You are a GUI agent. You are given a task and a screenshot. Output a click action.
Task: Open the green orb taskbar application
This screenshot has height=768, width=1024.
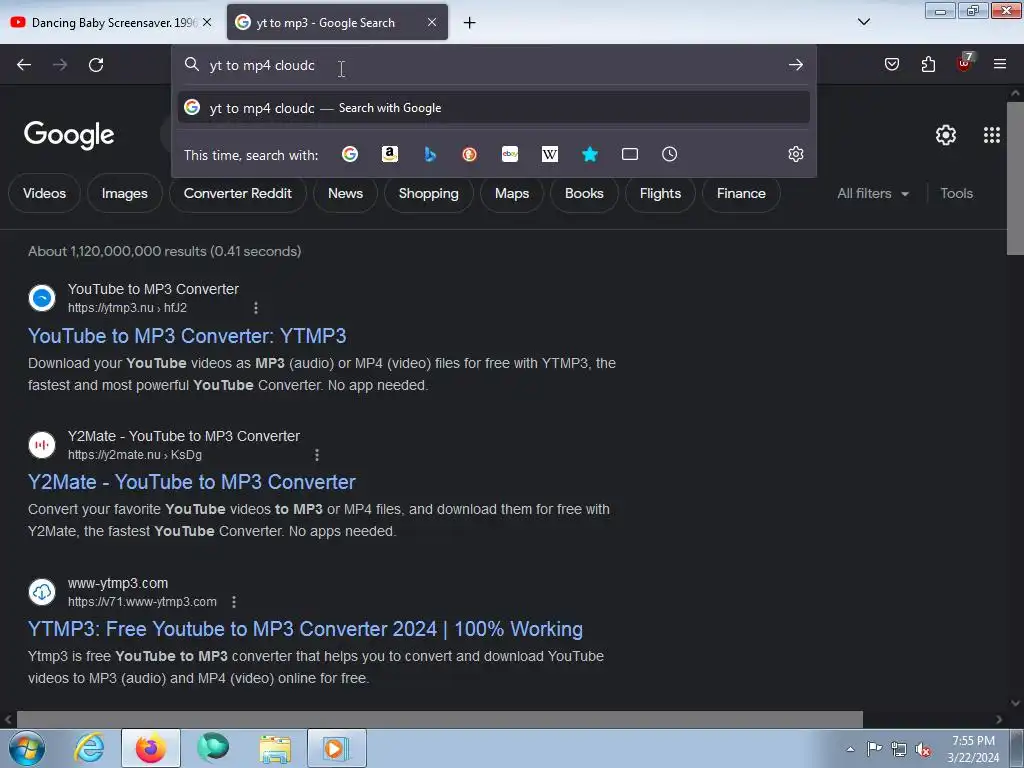213,748
